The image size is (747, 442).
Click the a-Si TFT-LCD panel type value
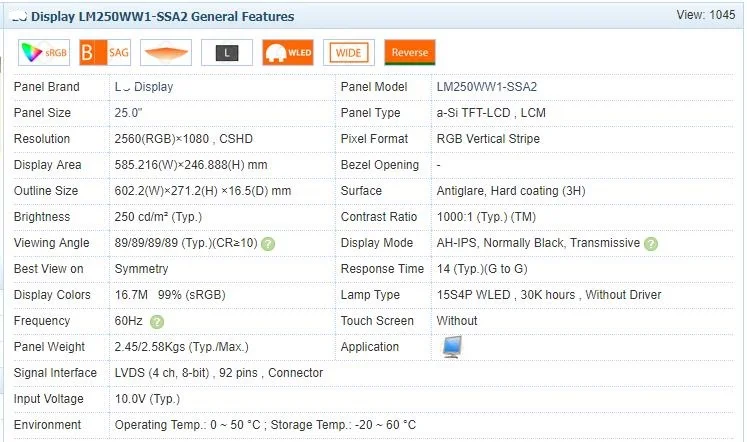[491, 113]
